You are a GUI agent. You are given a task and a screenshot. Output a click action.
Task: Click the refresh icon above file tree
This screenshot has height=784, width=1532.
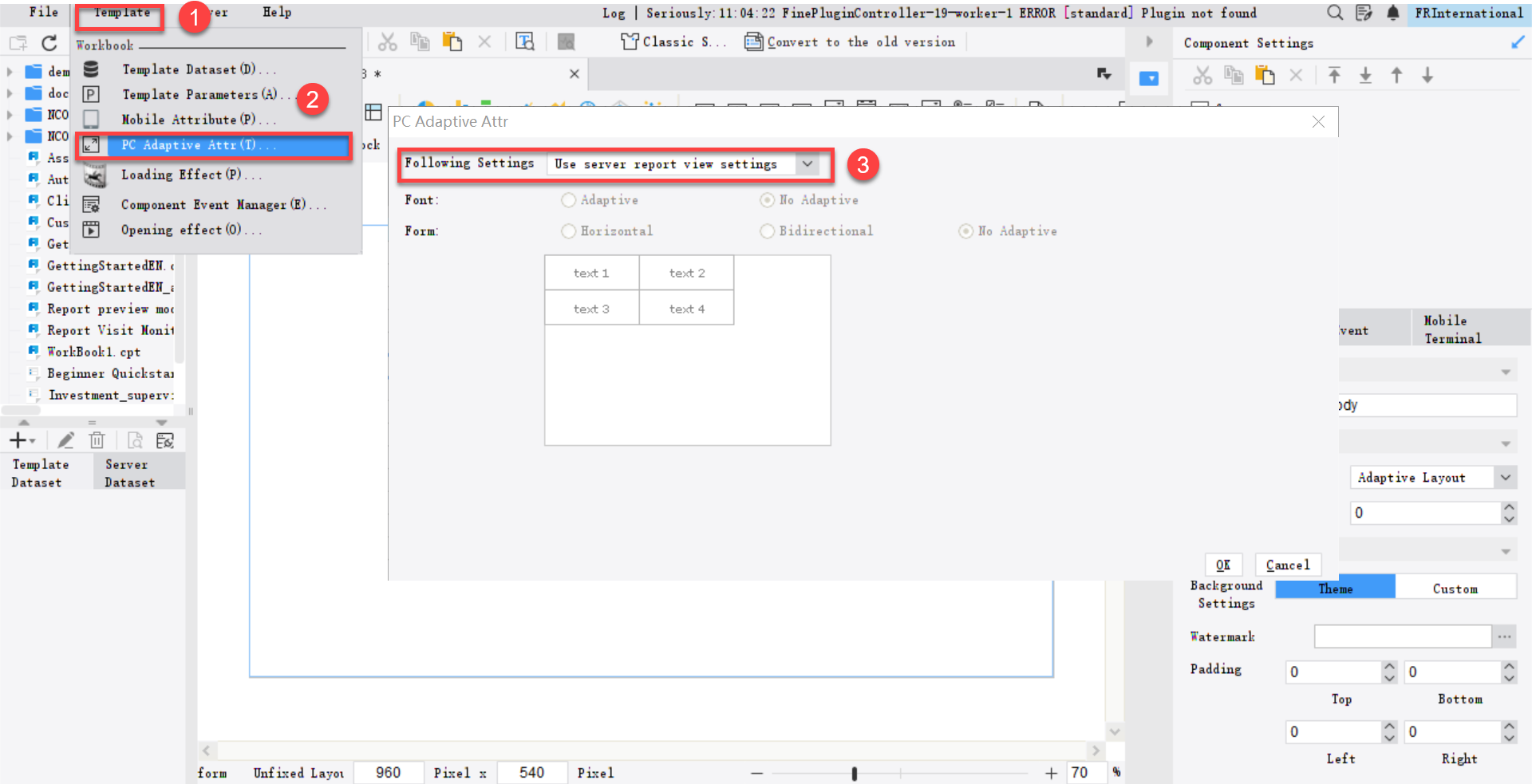coord(49,43)
